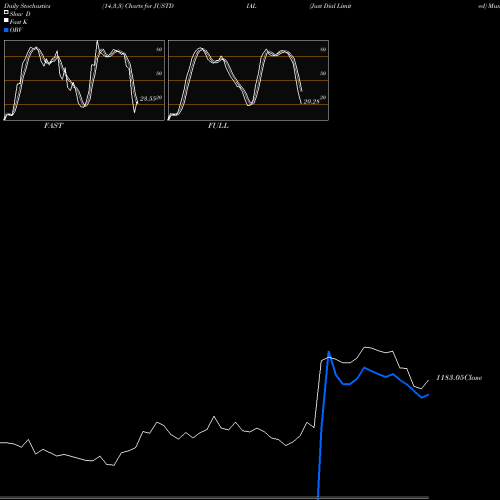Click the 'Charts for JUSTD' heading text
The height and width of the screenshot is (500, 500).
click(x=149, y=6)
